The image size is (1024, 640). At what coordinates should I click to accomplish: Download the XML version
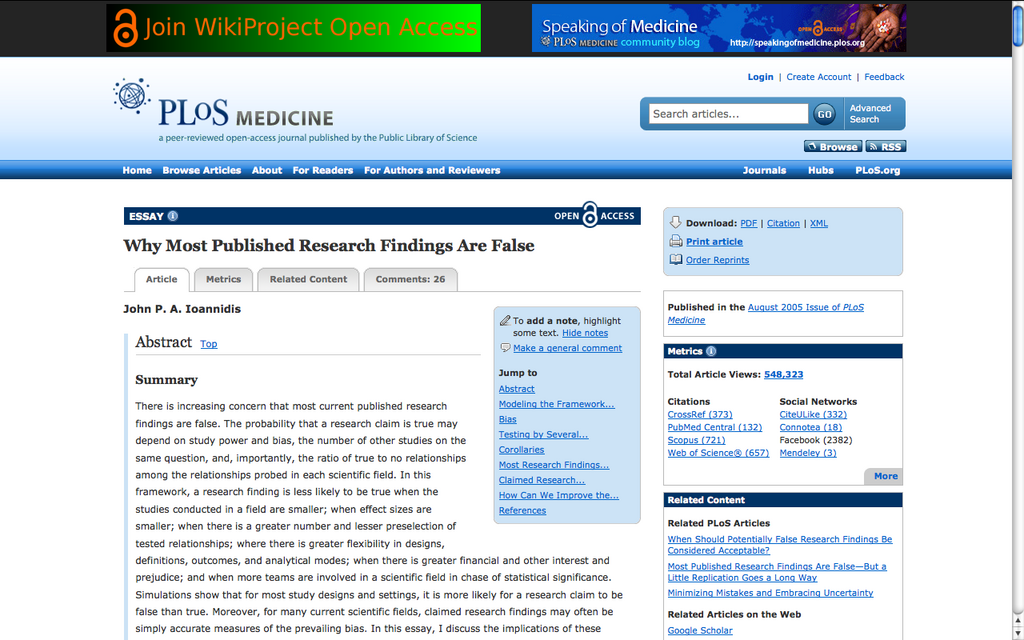[819, 223]
